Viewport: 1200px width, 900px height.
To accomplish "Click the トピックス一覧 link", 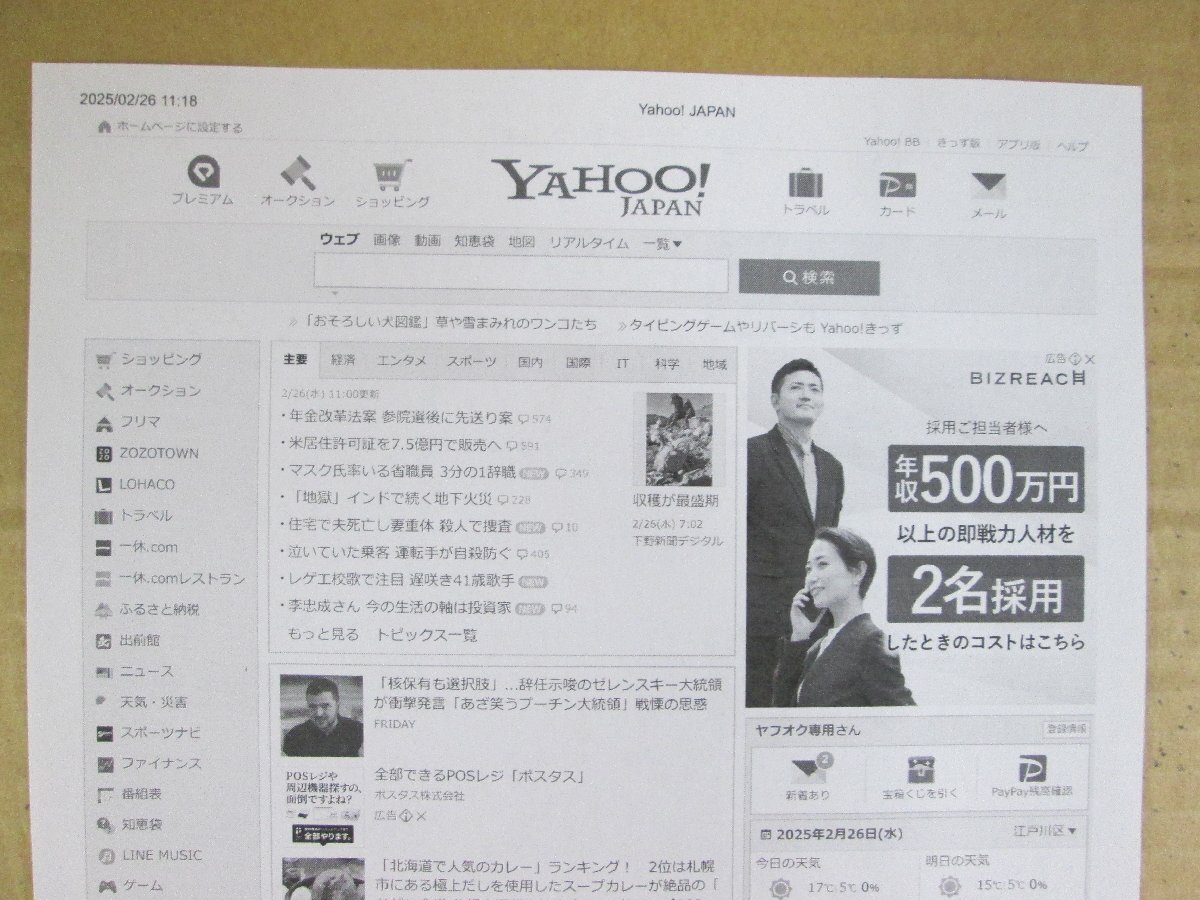I will (427, 635).
